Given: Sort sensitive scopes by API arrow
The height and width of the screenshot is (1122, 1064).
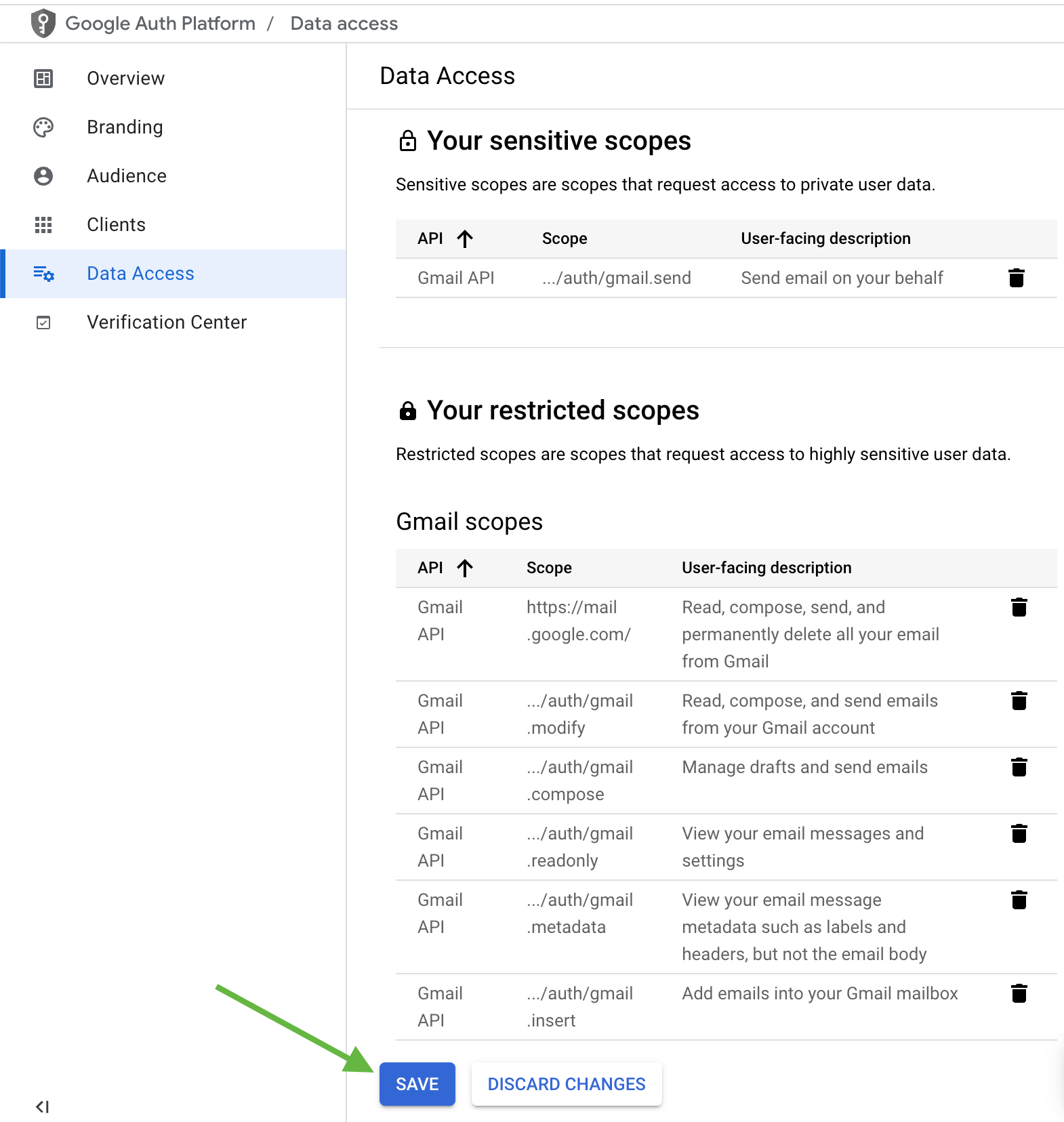Looking at the screenshot, I should coord(465,238).
